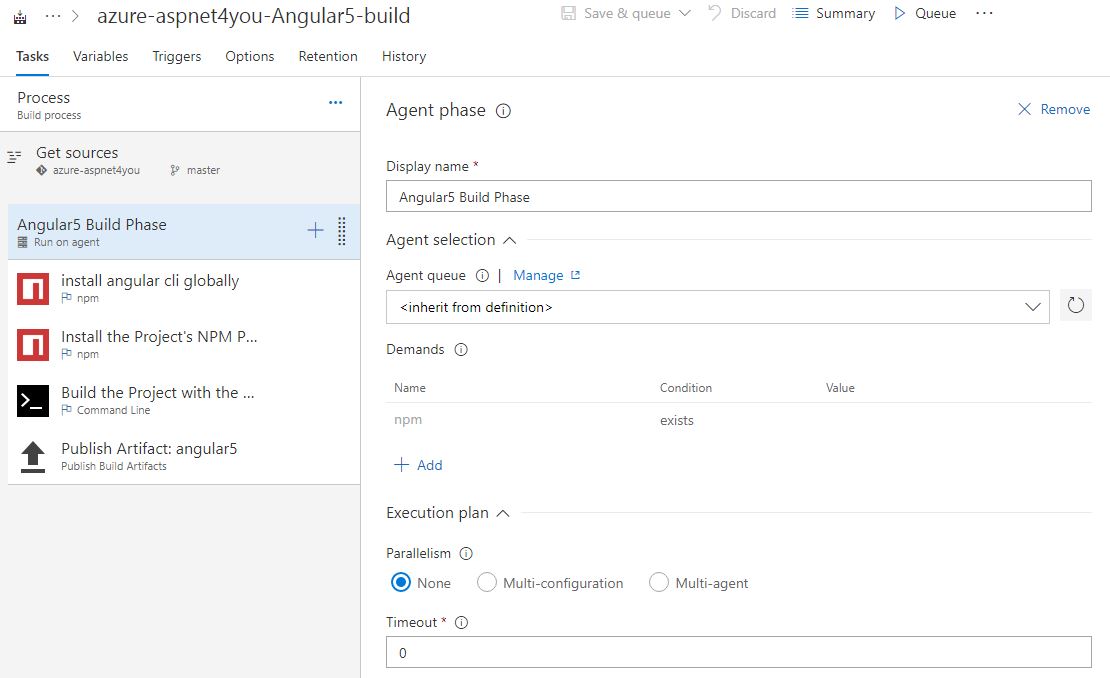Click the azure-aspnet4you repository label
The width and height of the screenshot is (1110, 678).
[96, 171]
